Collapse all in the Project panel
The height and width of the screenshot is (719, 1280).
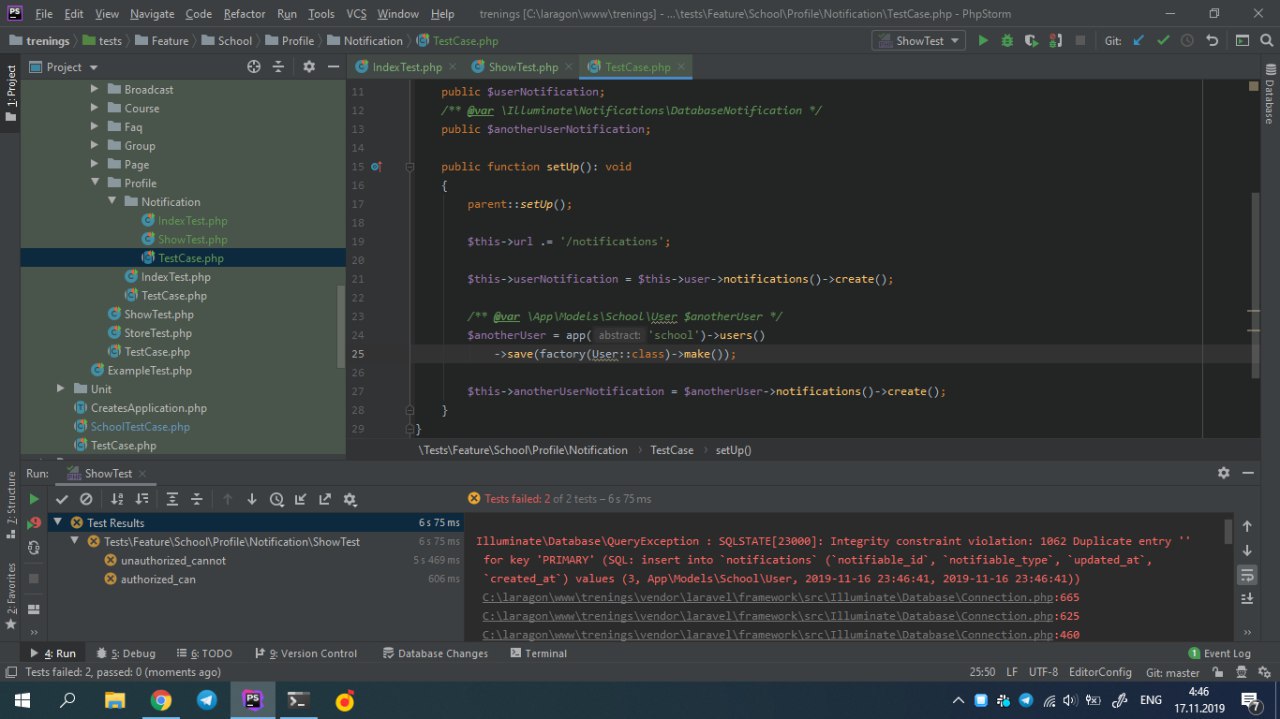tap(278, 67)
